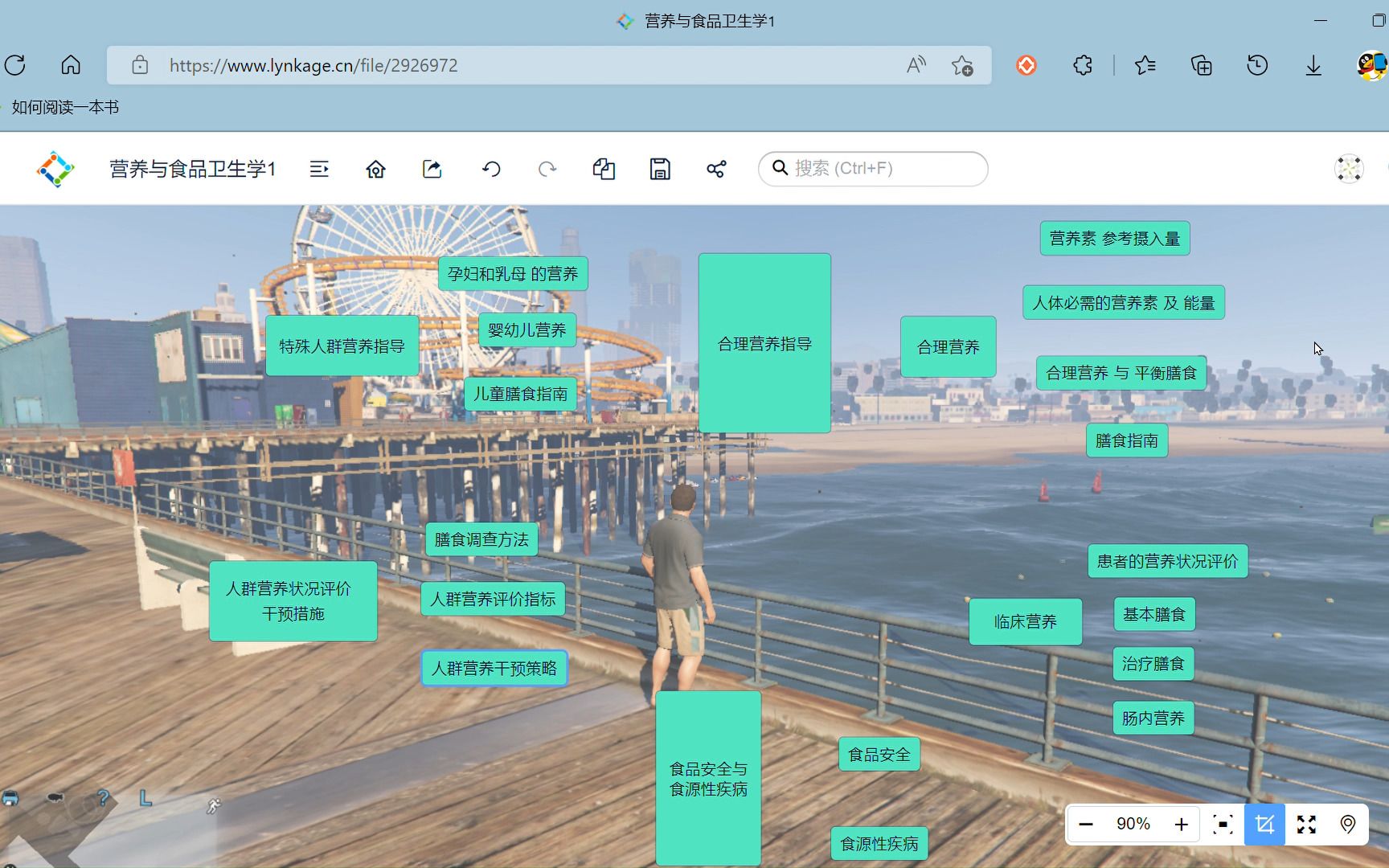The height and width of the screenshot is (868, 1389).
Task: Add this page to favorites
Action: (962, 65)
